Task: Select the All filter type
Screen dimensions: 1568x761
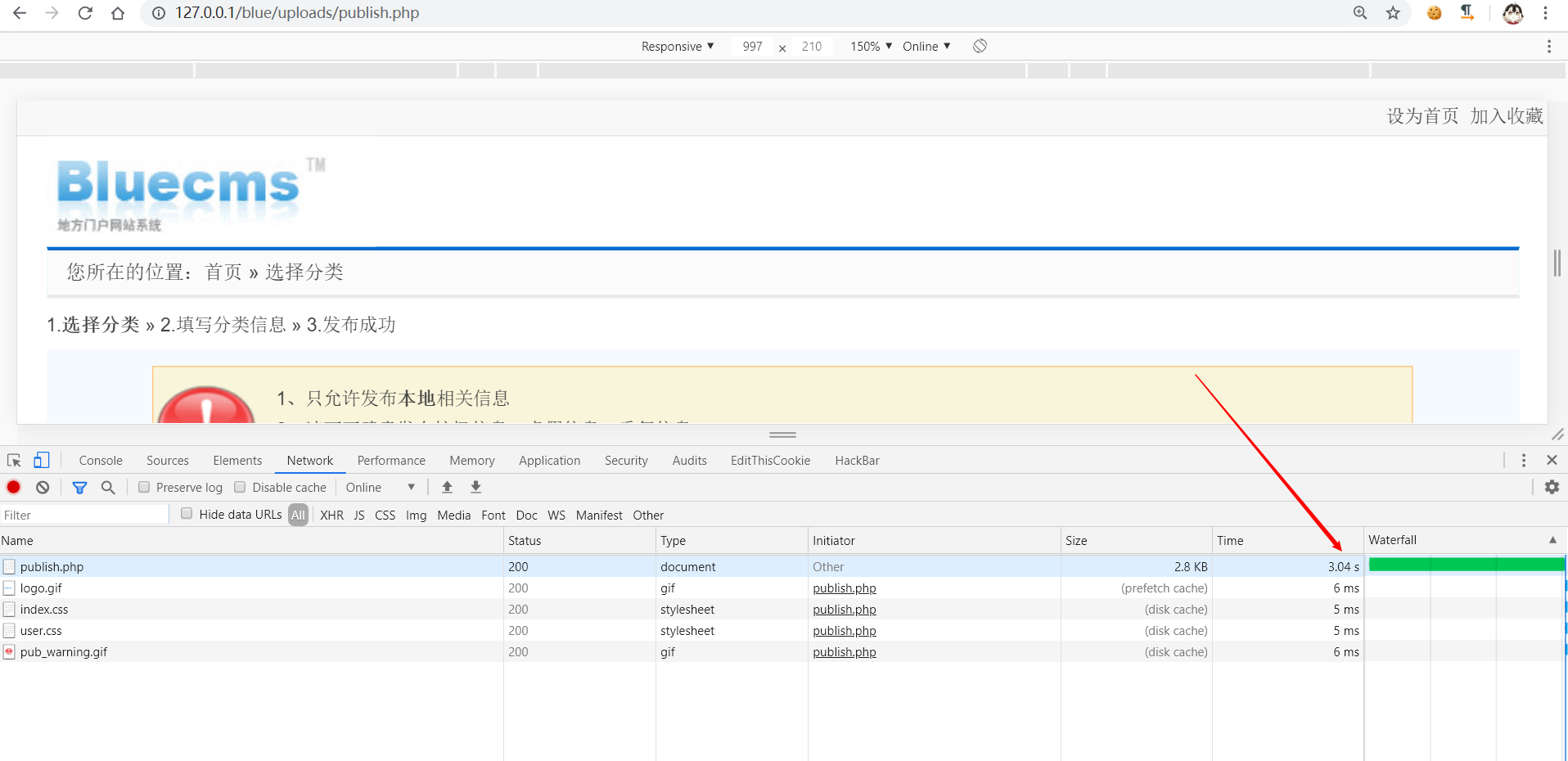Action: click(x=298, y=516)
